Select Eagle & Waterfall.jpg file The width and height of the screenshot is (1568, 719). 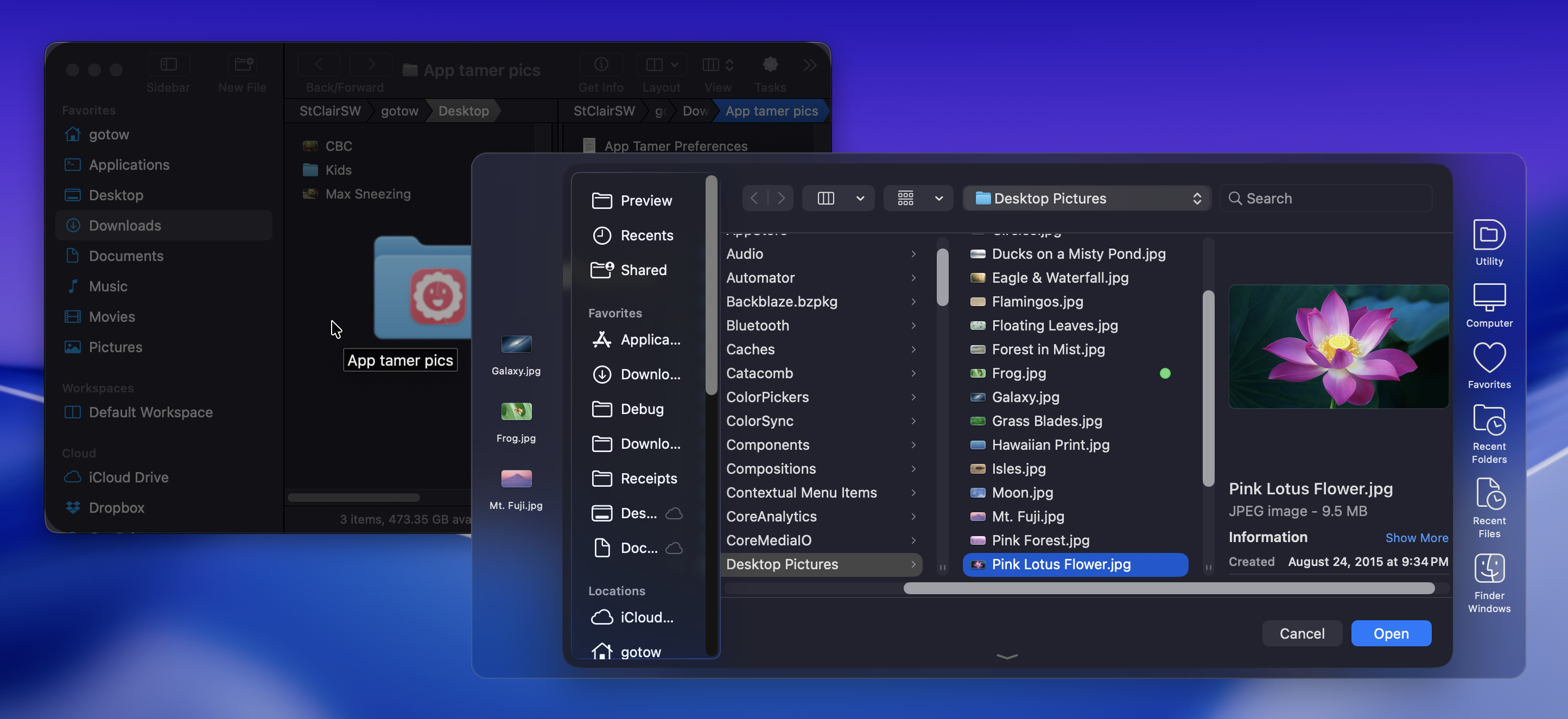click(1076, 278)
